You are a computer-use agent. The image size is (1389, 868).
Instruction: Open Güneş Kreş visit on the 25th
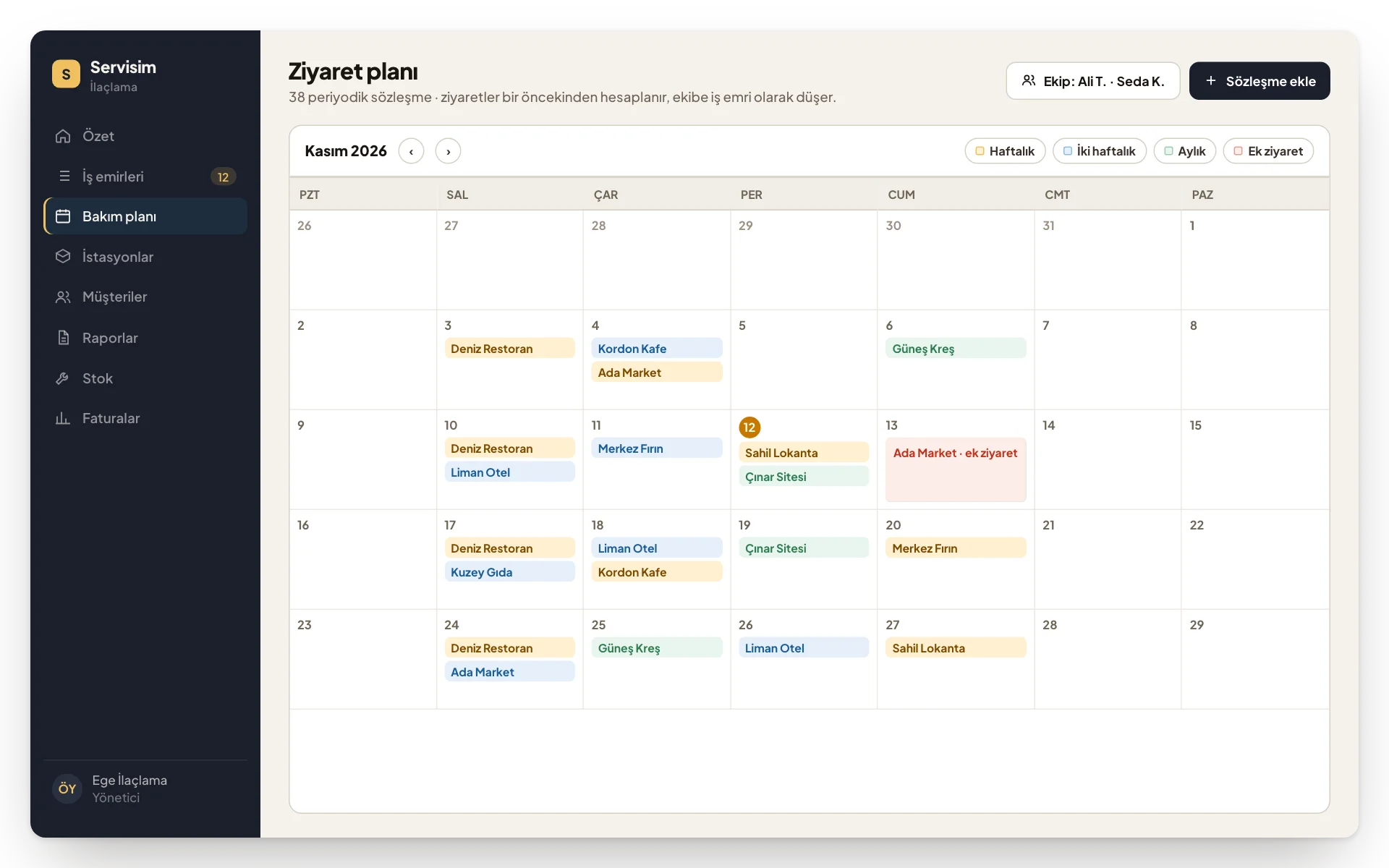[657, 648]
